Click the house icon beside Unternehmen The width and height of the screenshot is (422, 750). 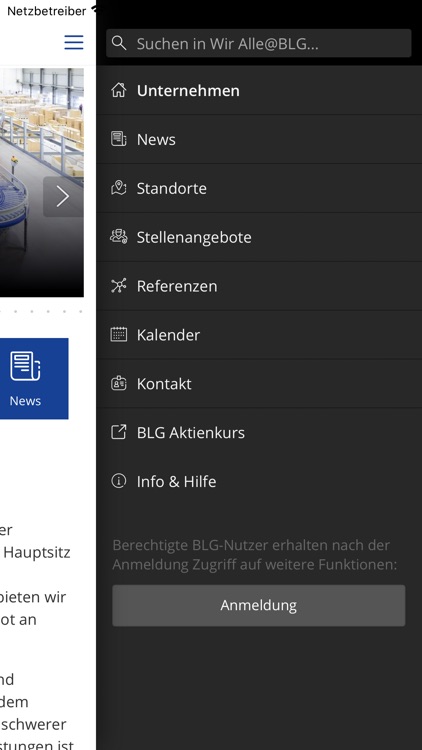119,90
